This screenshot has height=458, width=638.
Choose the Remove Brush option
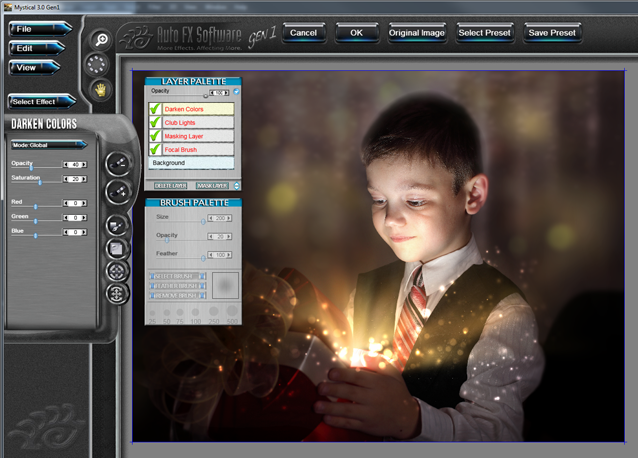click(178, 296)
